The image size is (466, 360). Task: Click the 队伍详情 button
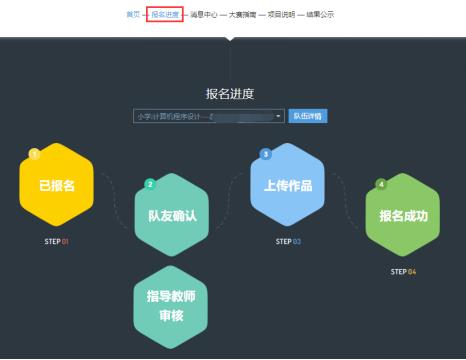point(308,116)
